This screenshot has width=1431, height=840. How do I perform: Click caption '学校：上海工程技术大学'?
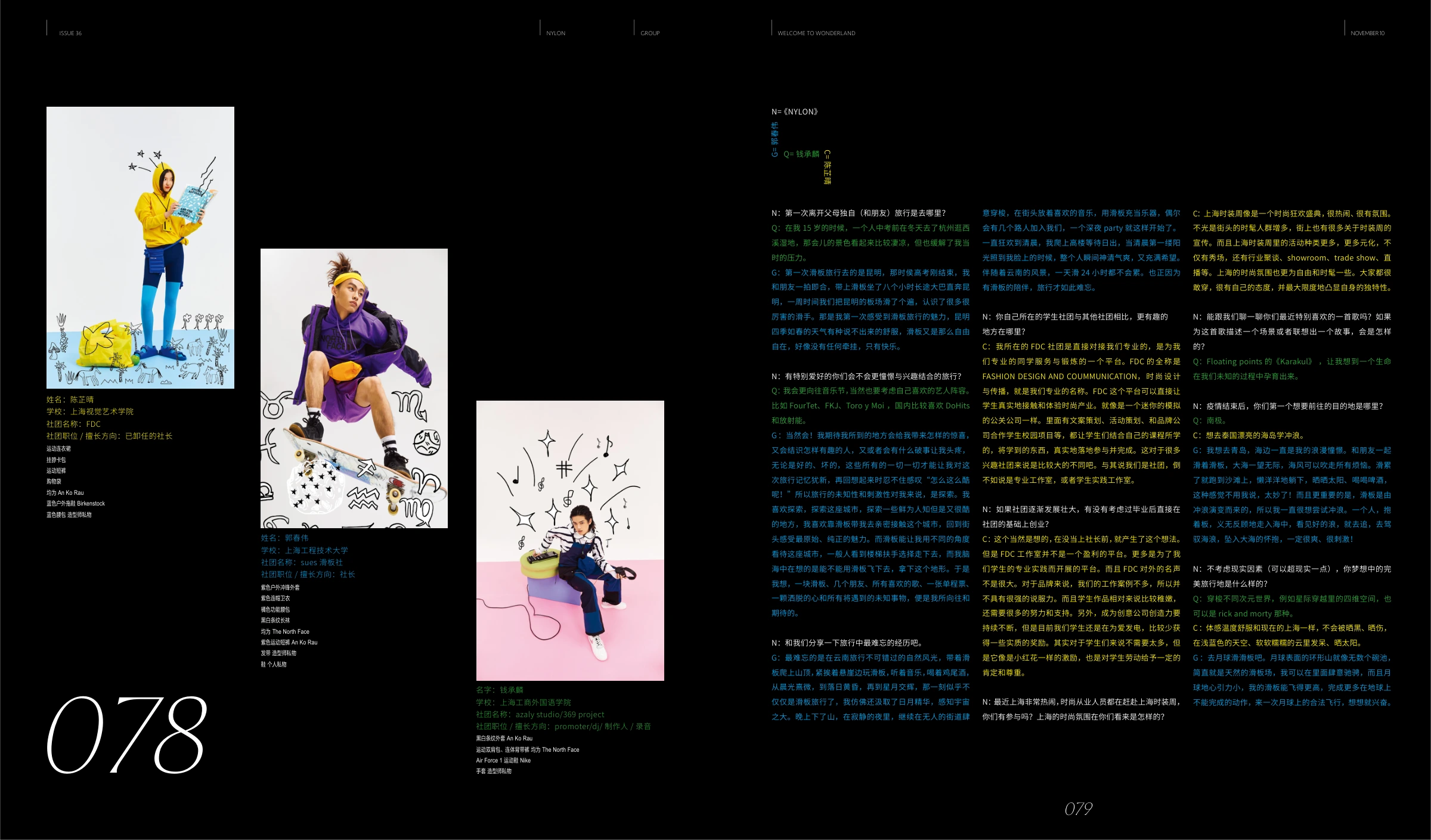click(304, 550)
